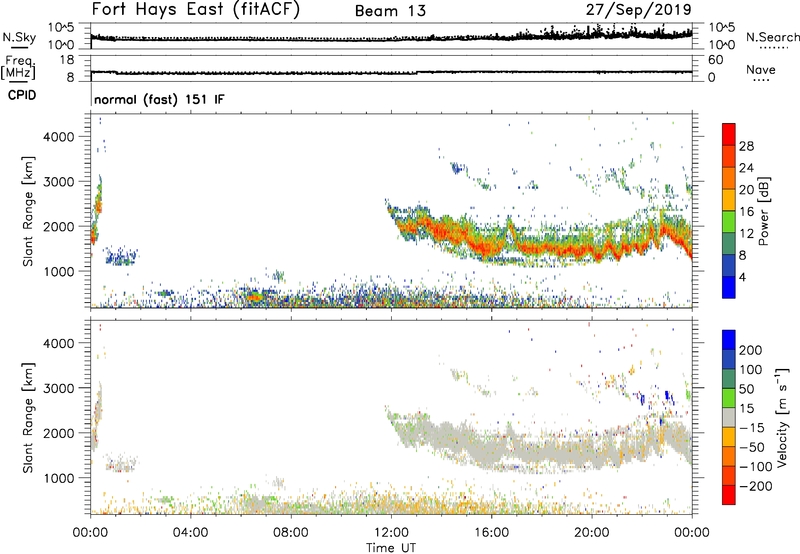This screenshot has height=554, width=800.
Task: Click the '12:00' time axis tick label
Action: pyautogui.click(x=391, y=533)
